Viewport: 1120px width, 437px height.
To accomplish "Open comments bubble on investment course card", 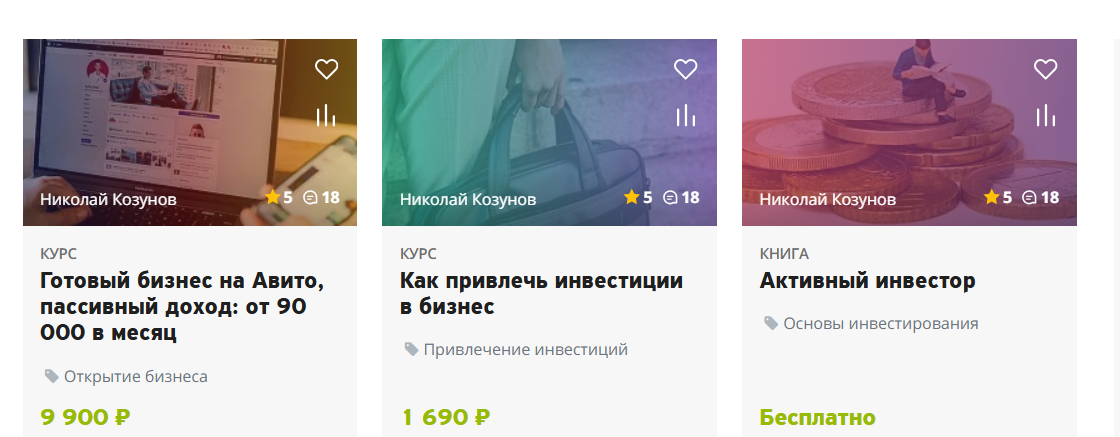I will pyautogui.click(x=681, y=197).
